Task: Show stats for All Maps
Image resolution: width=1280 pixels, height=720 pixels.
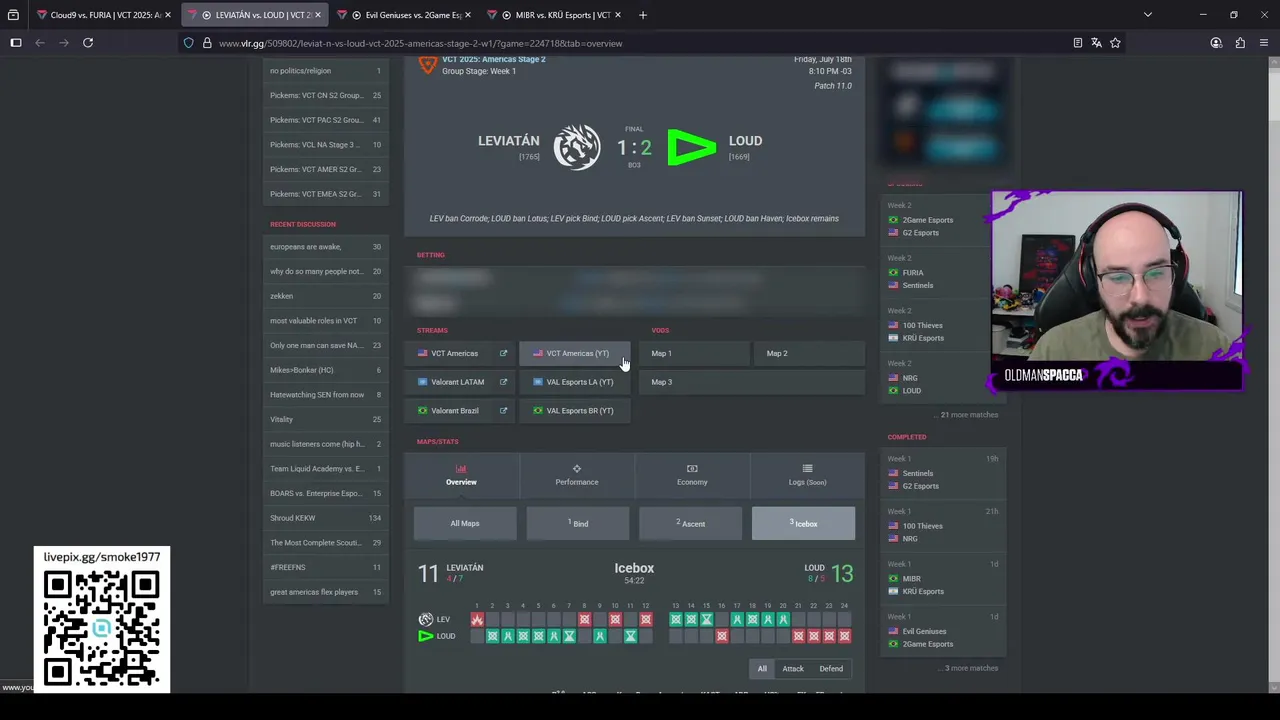Action: pyautogui.click(x=465, y=523)
